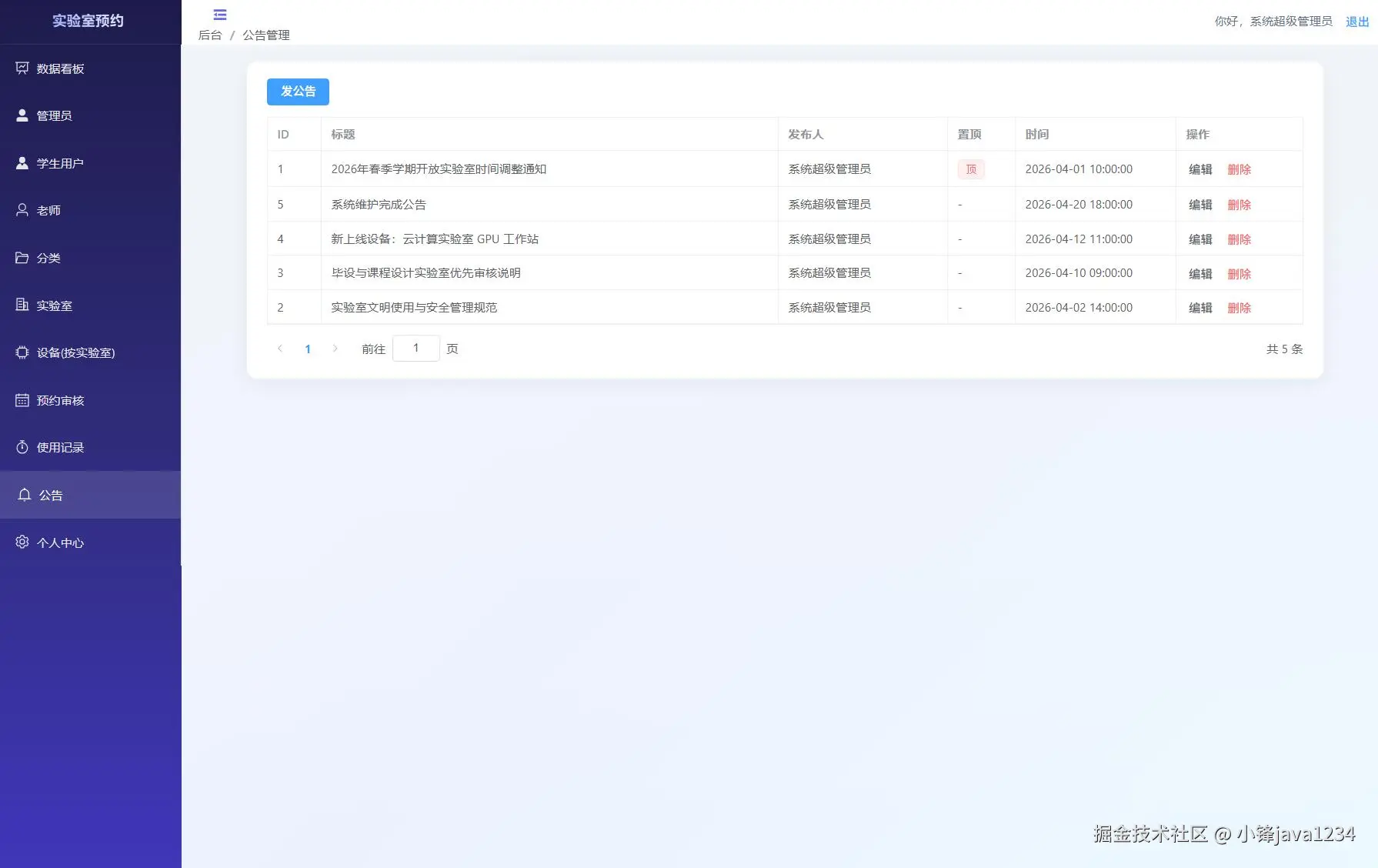Screen dimensions: 1378x868
Task: Click the 共 5 条 total count
Action: 1285,349
